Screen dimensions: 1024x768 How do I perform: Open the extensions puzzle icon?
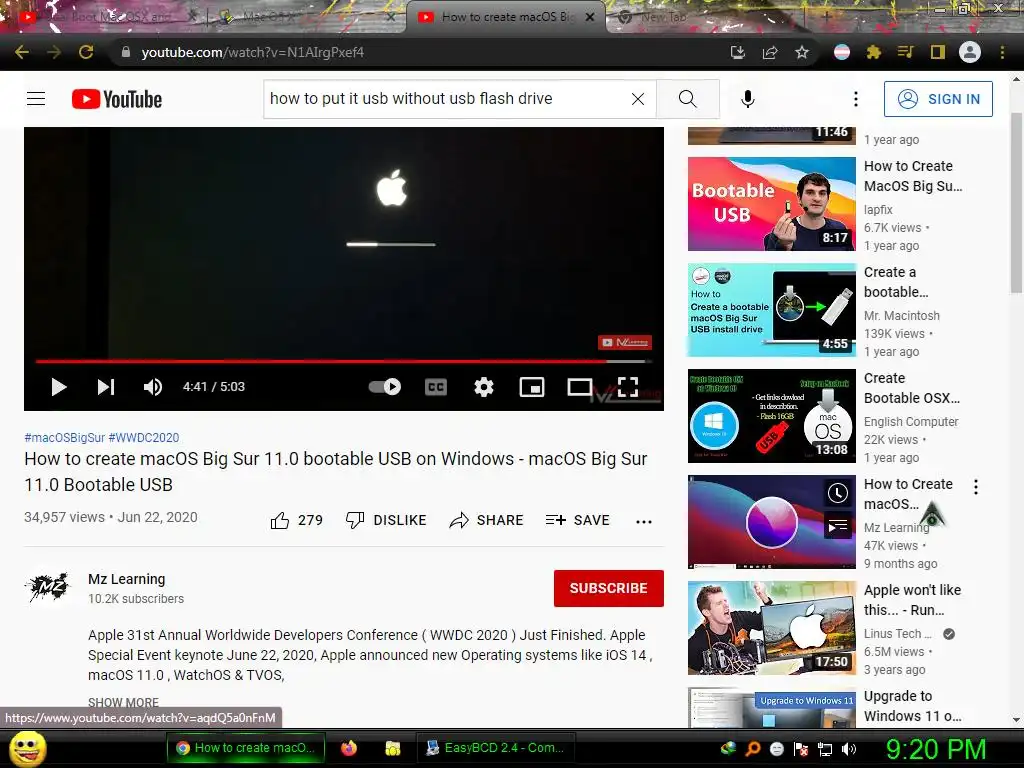(874, 52)
